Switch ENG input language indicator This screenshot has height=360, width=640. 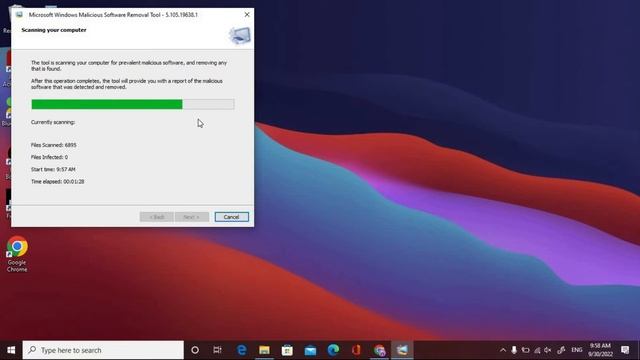(x=577, y=350)
